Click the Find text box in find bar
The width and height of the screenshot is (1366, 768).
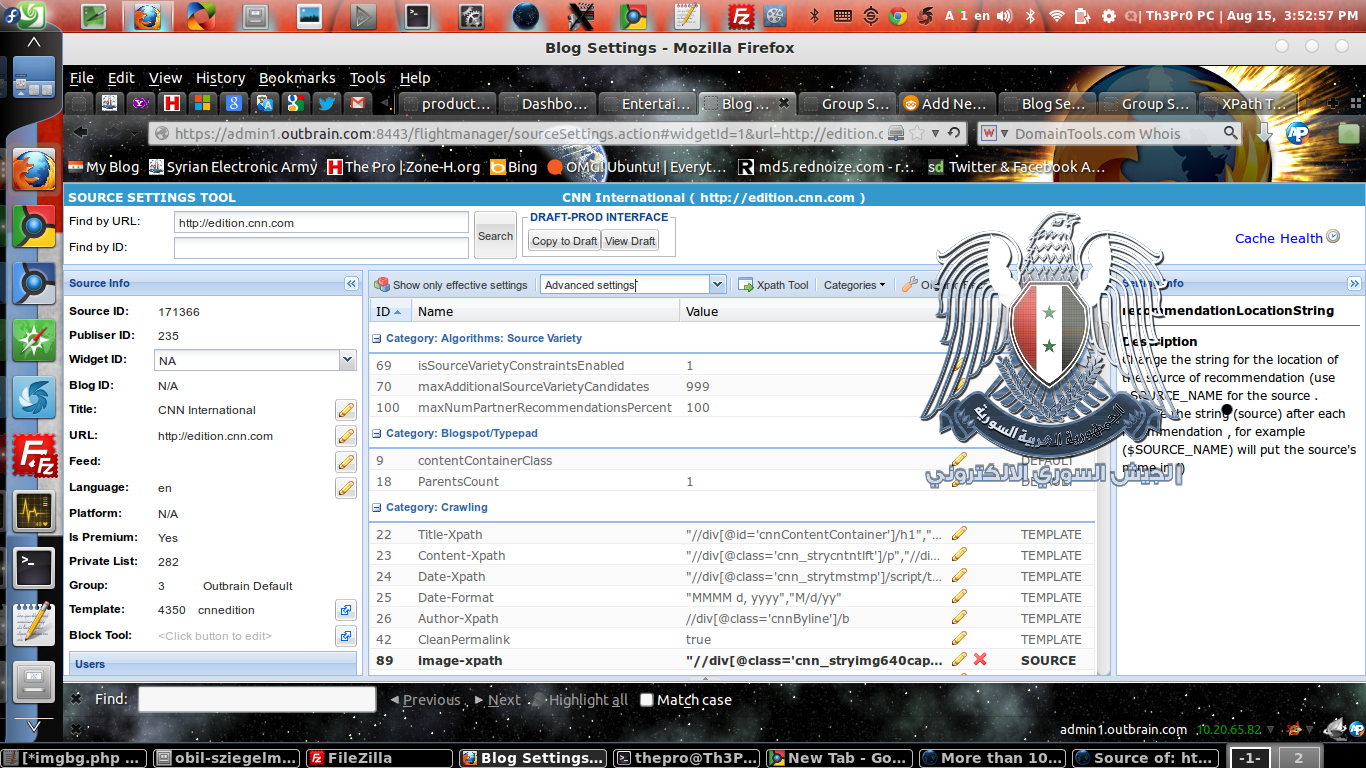pyautogui.click(x=257, y=699)
